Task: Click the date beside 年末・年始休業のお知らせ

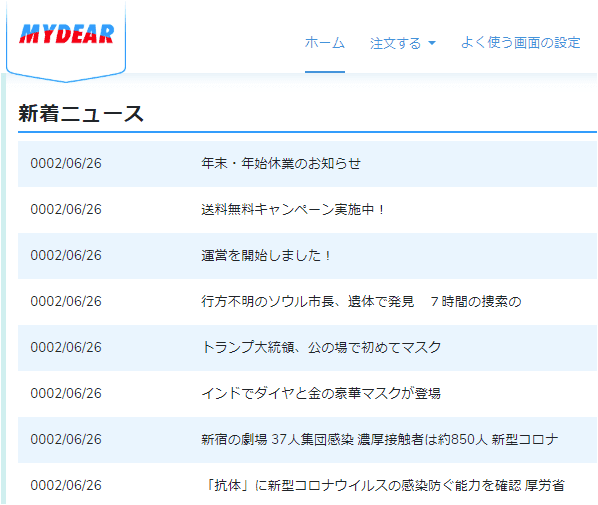Action: tap(66, 163)
